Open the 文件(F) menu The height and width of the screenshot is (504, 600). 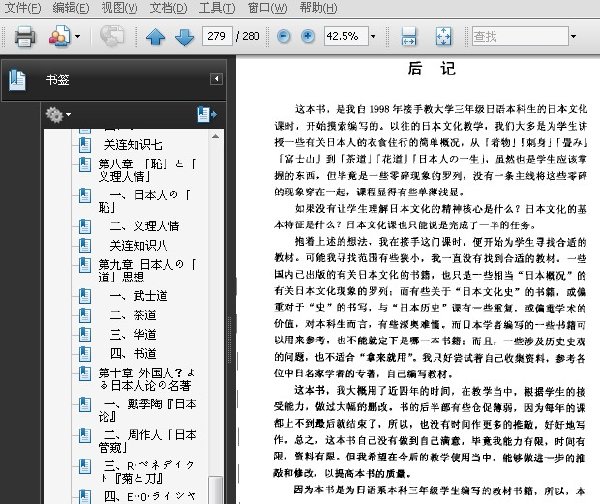click(x=23, y=8)
